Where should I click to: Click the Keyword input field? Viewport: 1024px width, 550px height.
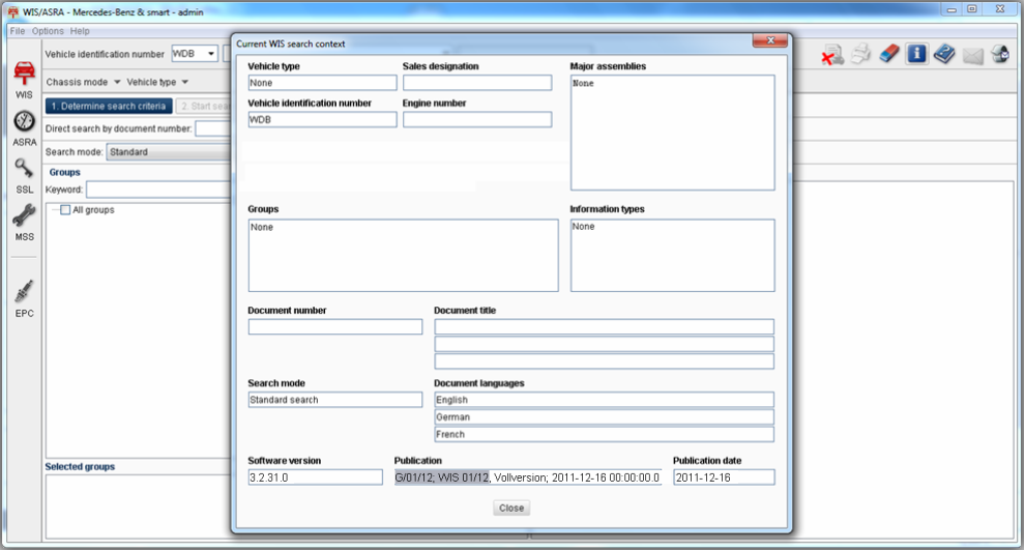pos(159,189)
